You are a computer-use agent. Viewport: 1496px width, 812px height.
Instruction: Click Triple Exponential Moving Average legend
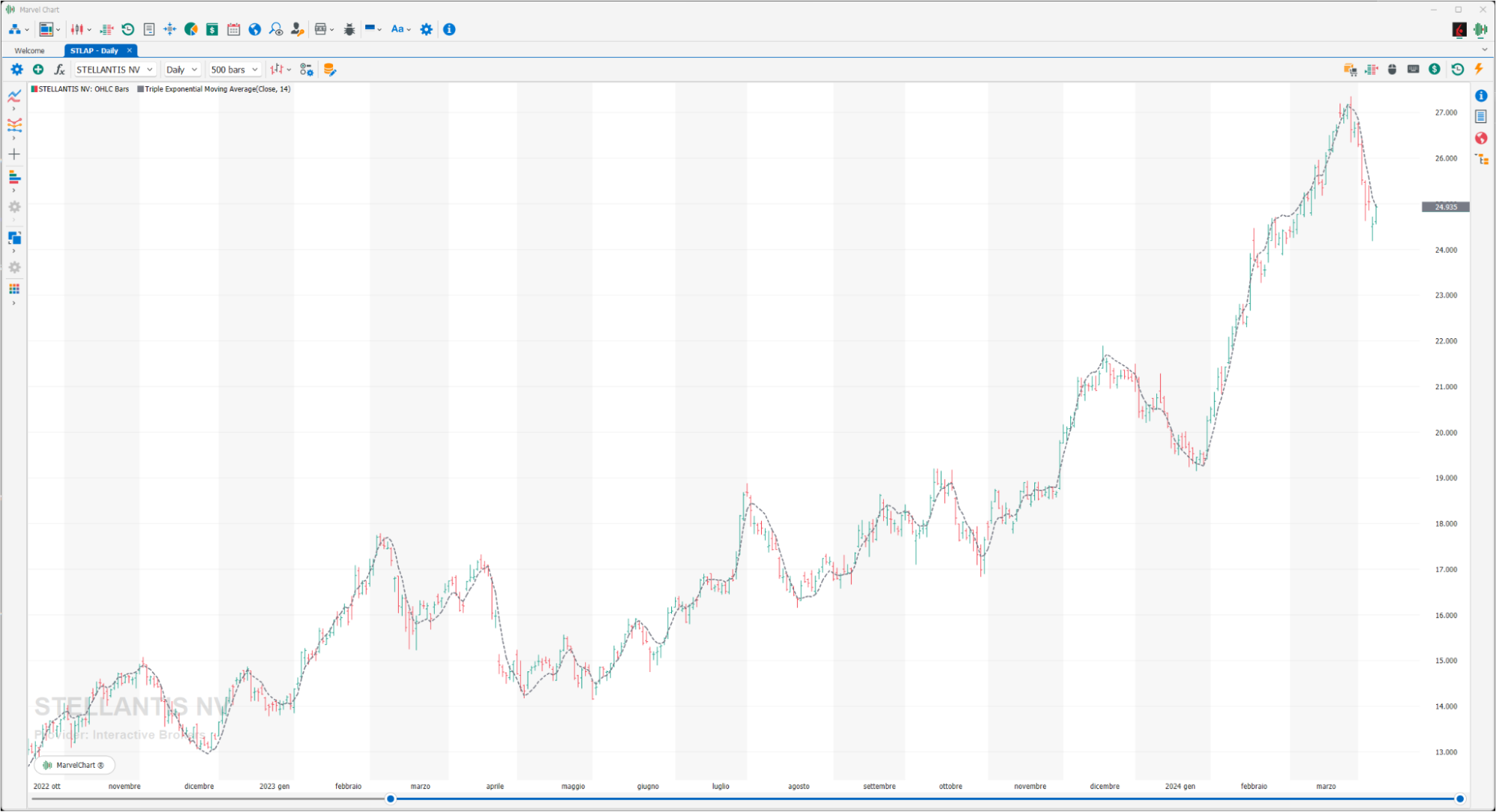tap(214, 89)
